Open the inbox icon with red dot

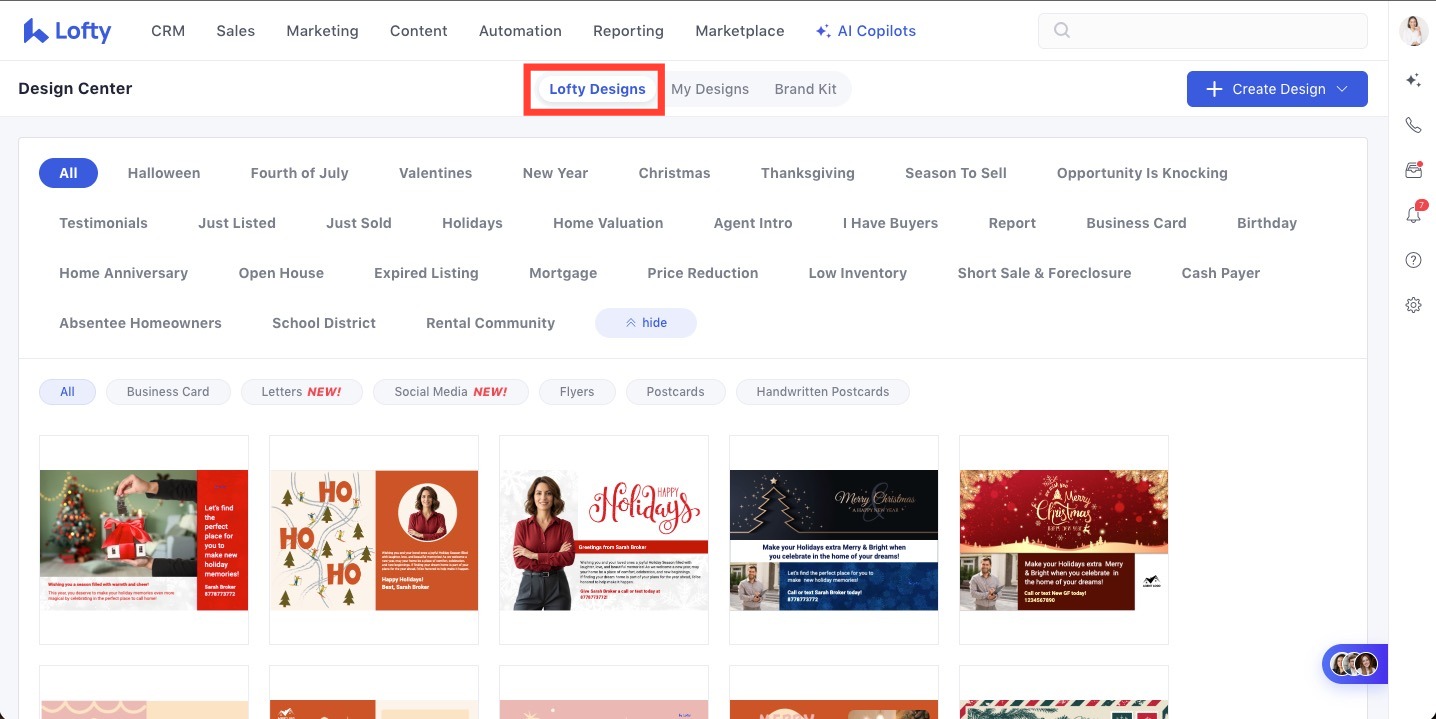pyautogui.click(x=1413, y=170)
